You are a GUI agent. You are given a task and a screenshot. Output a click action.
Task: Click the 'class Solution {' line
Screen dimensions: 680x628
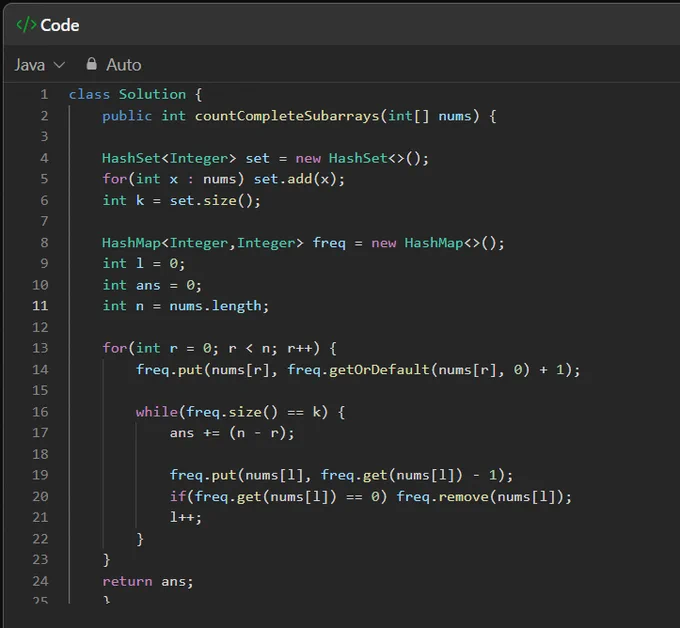[x=135, y=94]
